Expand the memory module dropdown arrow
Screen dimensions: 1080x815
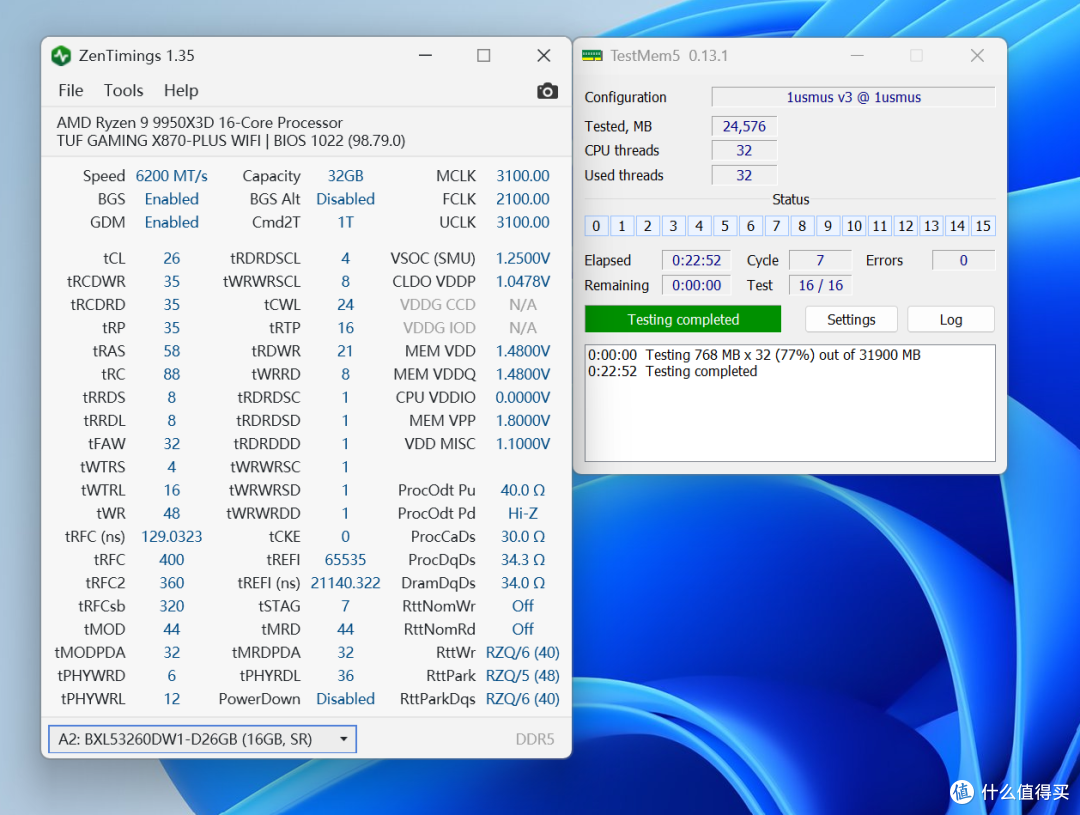click(x=343, y=739)
